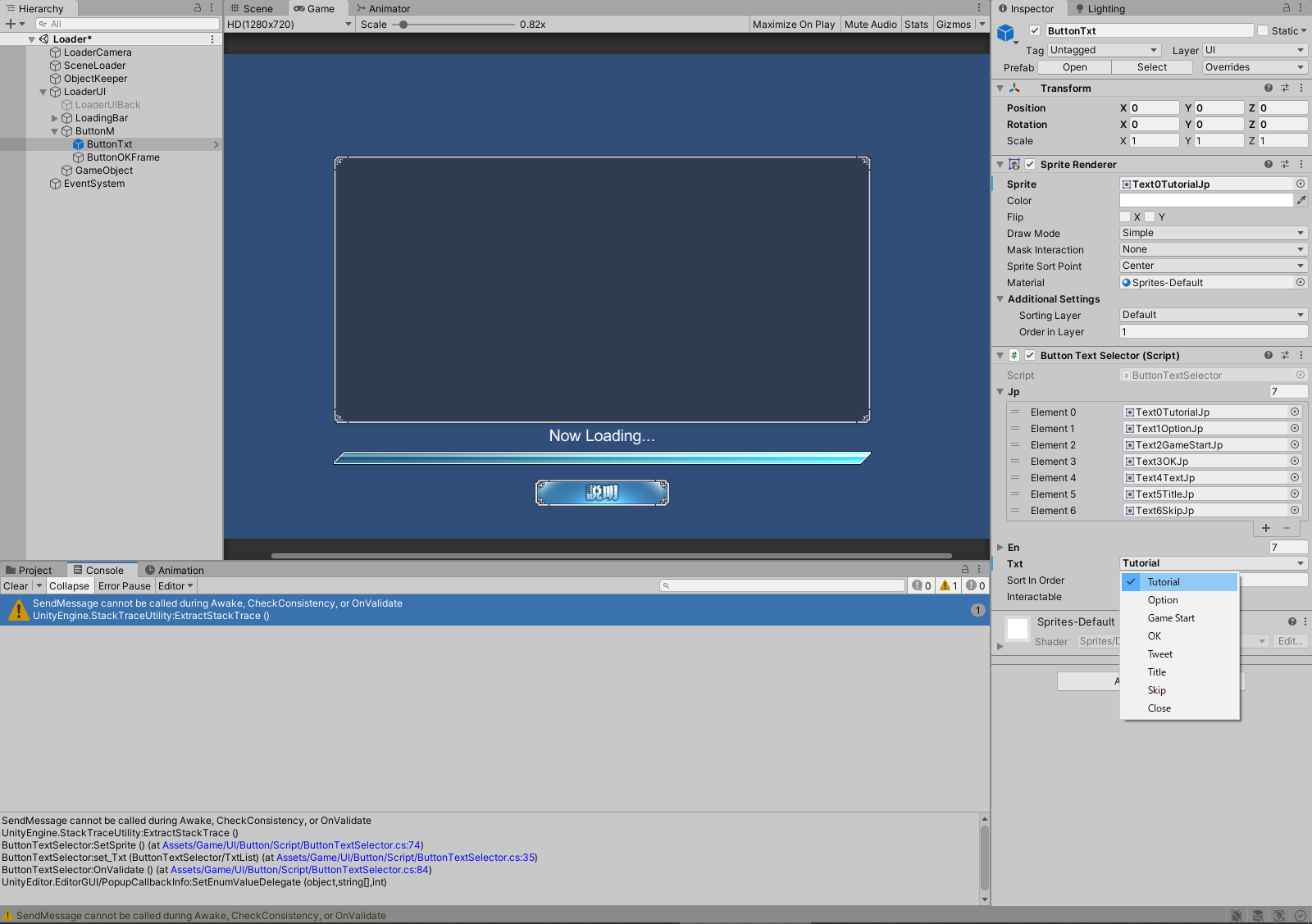This screenshot has width=1312, height=924.
Task: Toggle error messages in the Console
Action: point(976,585)
